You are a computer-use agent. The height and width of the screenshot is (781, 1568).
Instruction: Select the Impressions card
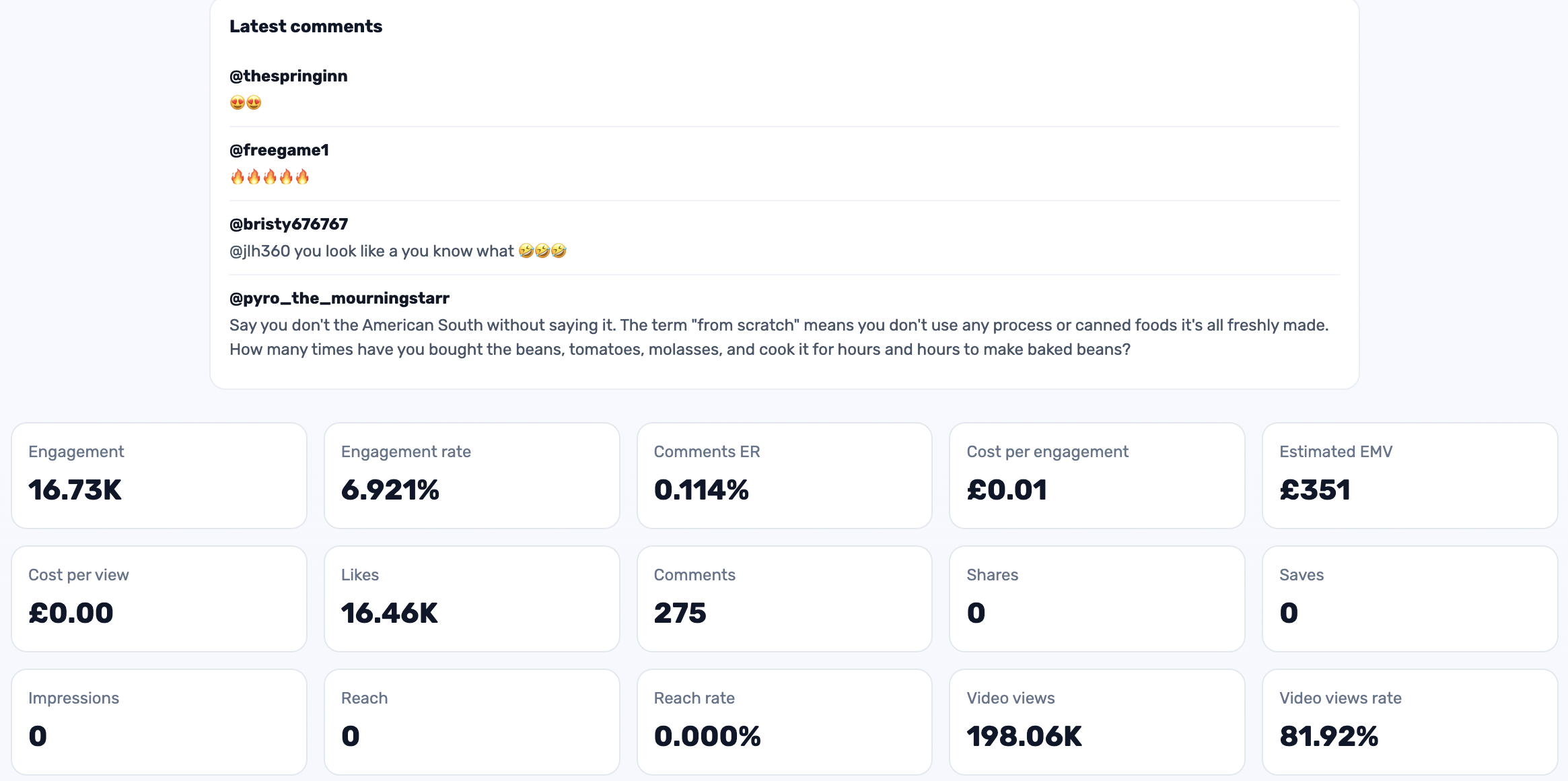point(159,721)
